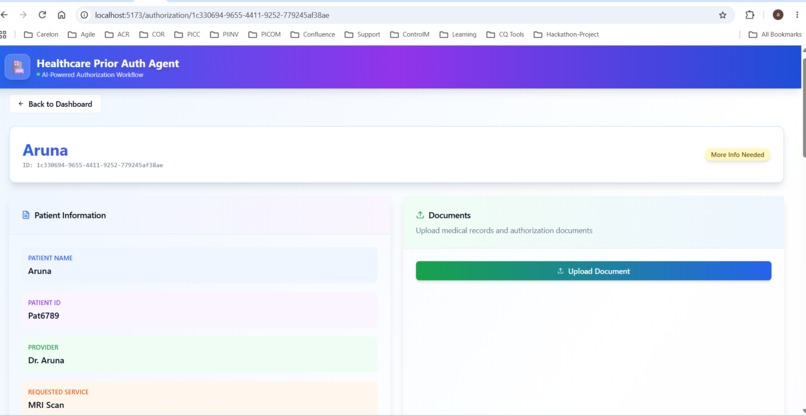This screenshot has width=806, height=416.
Task: Reload the page with refresh icon
Action: click(x=42, y=15)
